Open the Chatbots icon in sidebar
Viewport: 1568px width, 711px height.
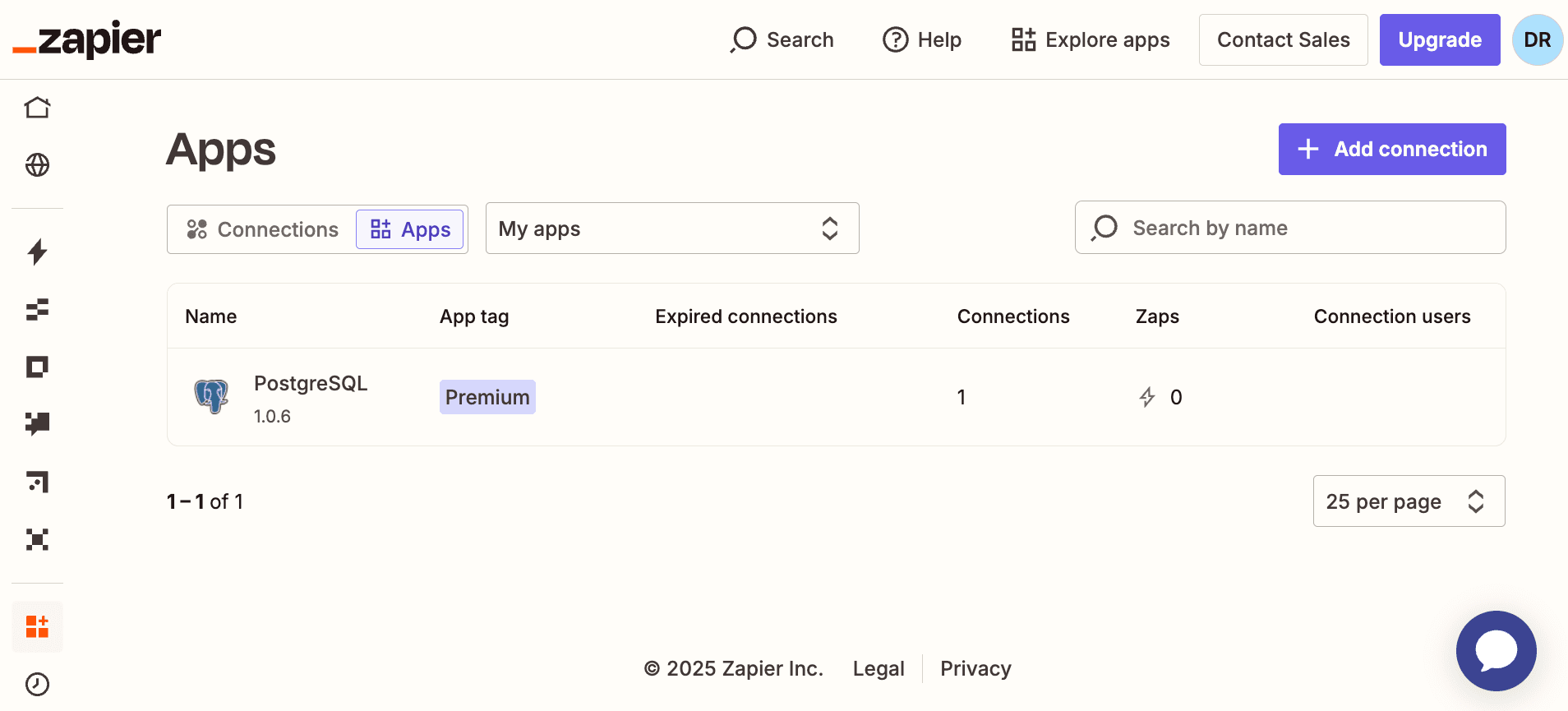pyautogui.click(x=37, y=423)
